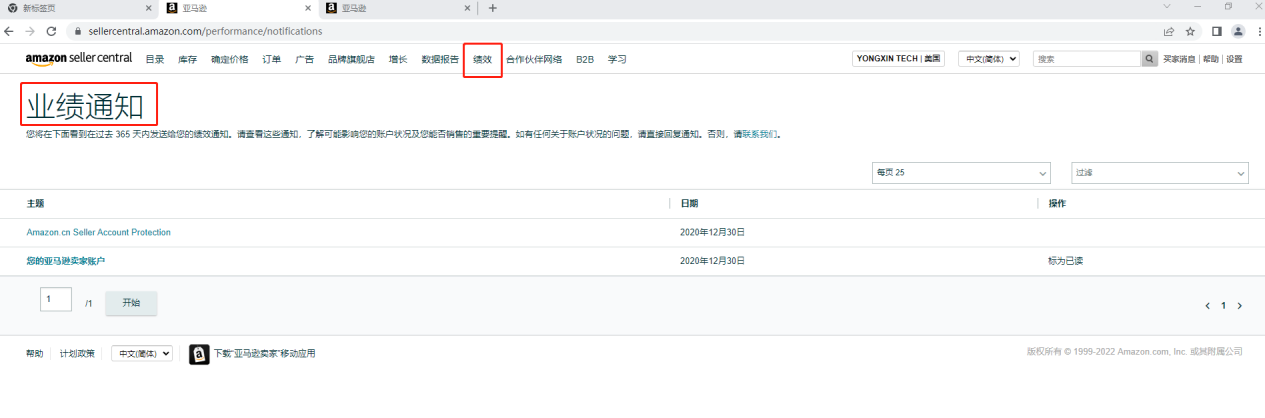Click 下载"亚马逊卖家"移动应用 link
Image resolution: width=1265 pixels, height=418 pixels.
265,353
